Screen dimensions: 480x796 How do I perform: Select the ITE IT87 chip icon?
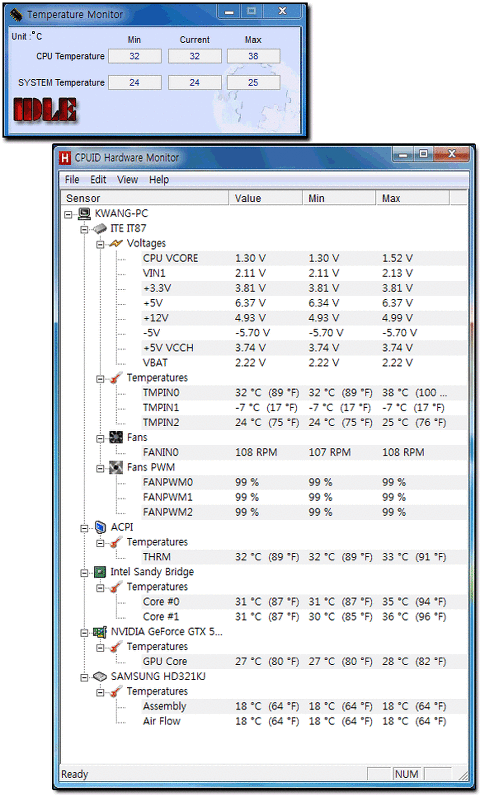click(100, 229)
